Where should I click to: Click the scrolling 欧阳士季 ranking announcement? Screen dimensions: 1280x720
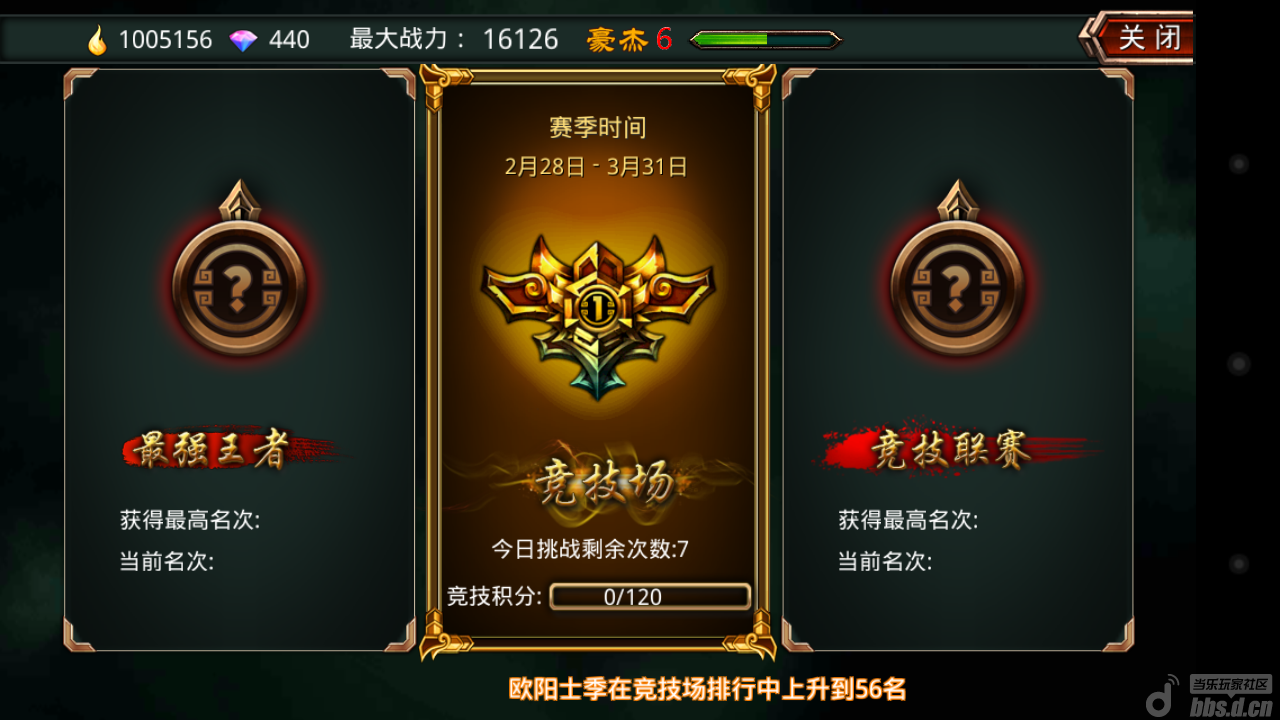point(708,689)
